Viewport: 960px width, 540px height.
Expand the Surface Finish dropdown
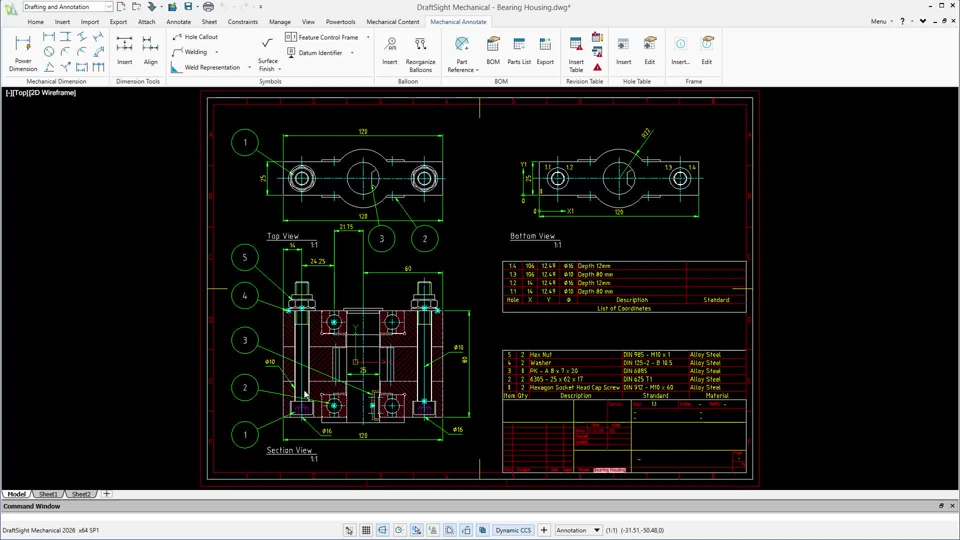279,69
